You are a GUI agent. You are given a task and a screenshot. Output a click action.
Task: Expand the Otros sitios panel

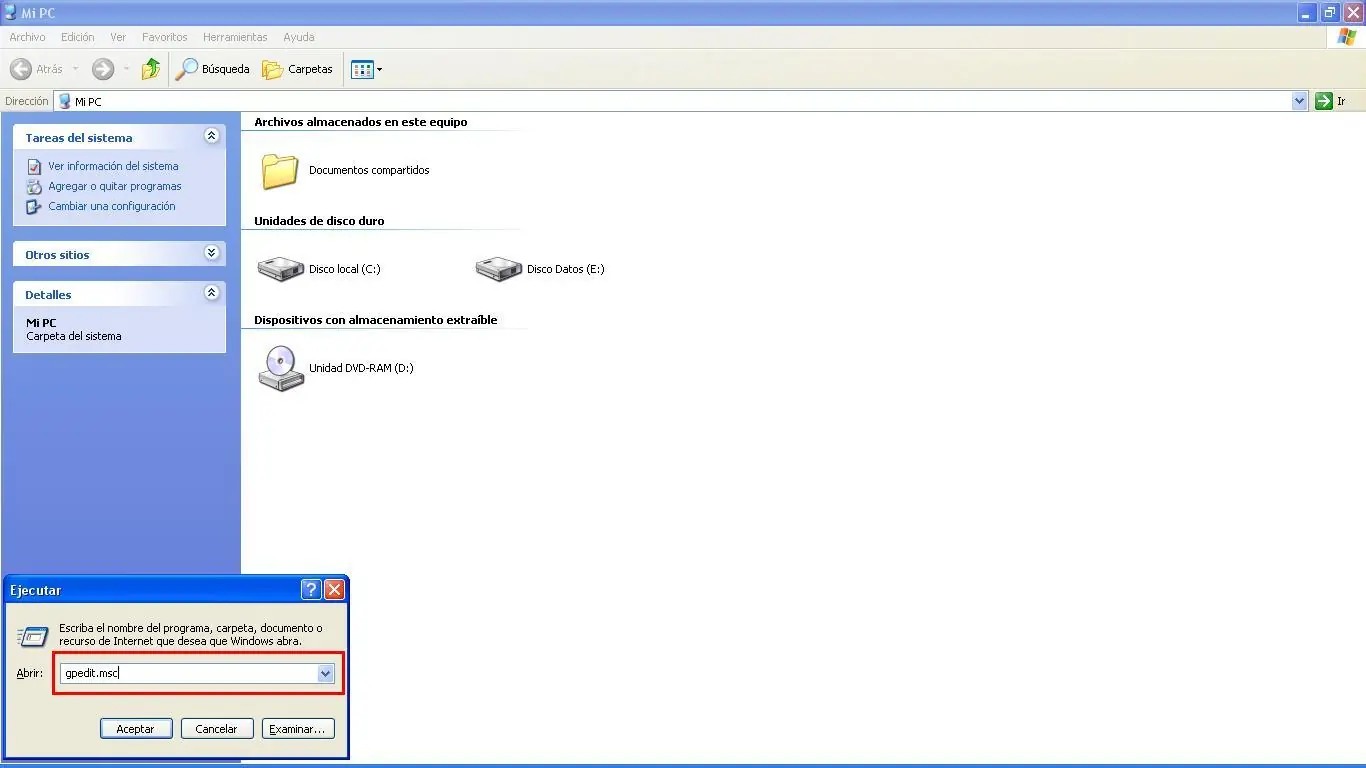click(x=211, y=253)
